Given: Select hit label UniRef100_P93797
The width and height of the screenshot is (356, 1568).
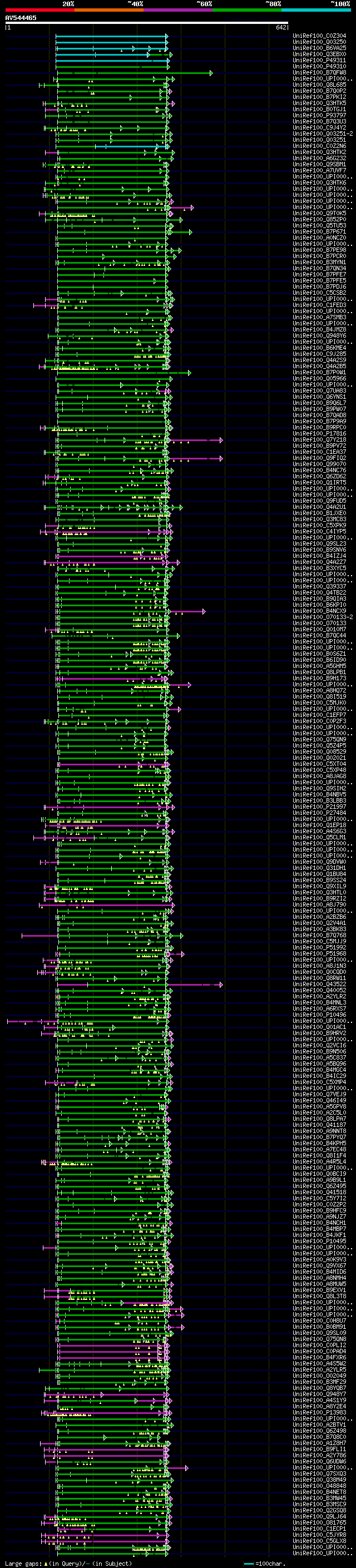Looking at the screenshot, I should pyautogui.click(x=319, y=116).
